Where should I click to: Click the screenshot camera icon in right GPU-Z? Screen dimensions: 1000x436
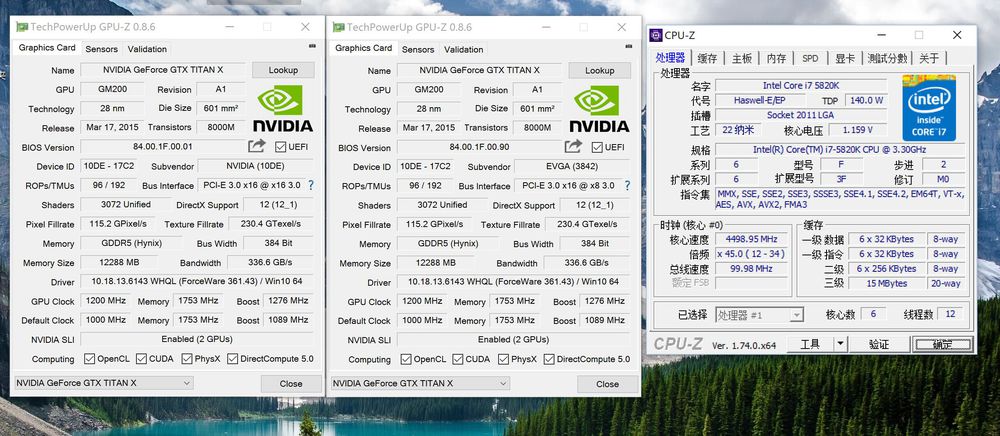[x=629, y=47]
